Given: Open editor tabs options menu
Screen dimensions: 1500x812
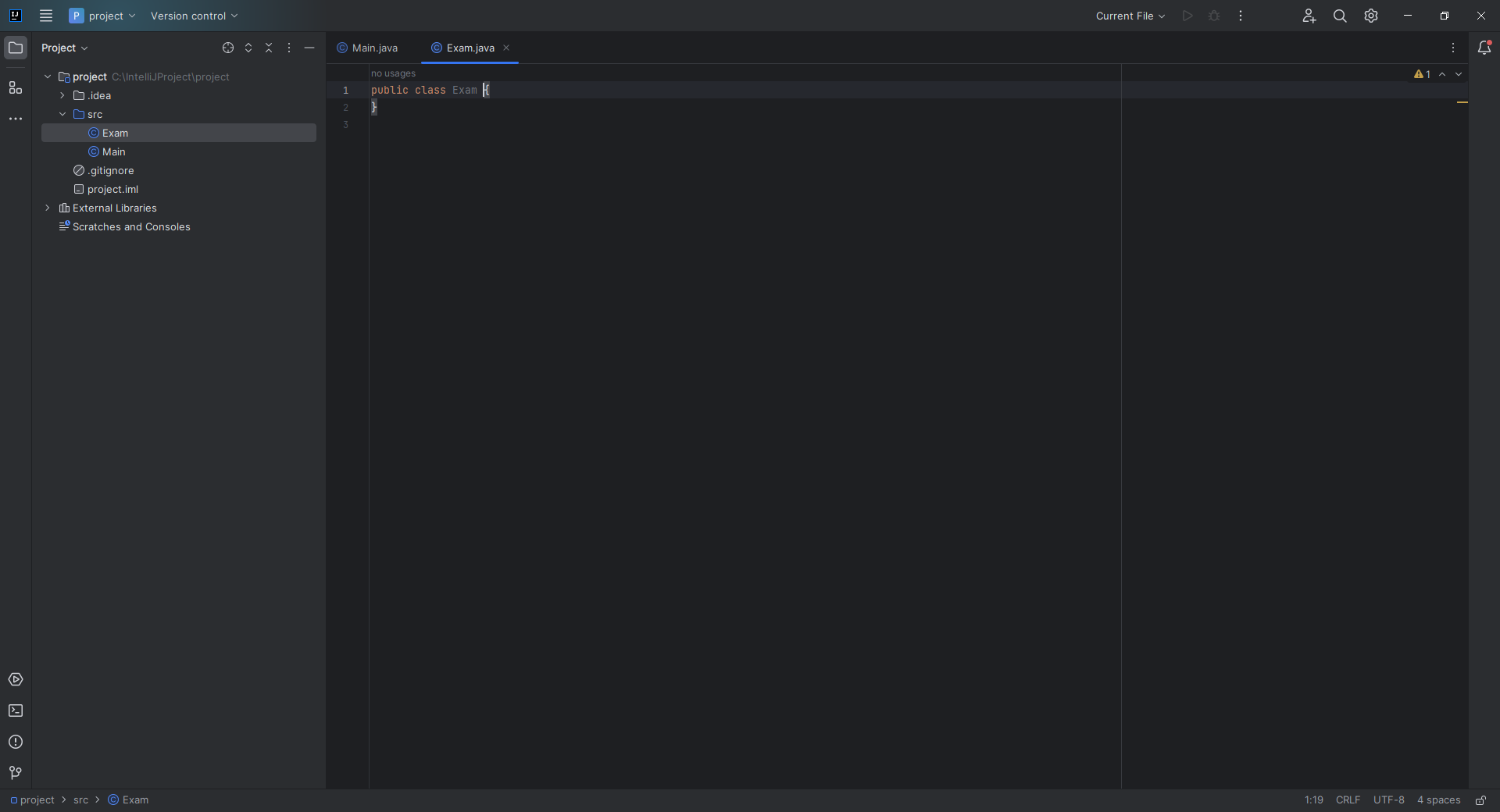Looking at the screenshot, I should (1453, 48).
